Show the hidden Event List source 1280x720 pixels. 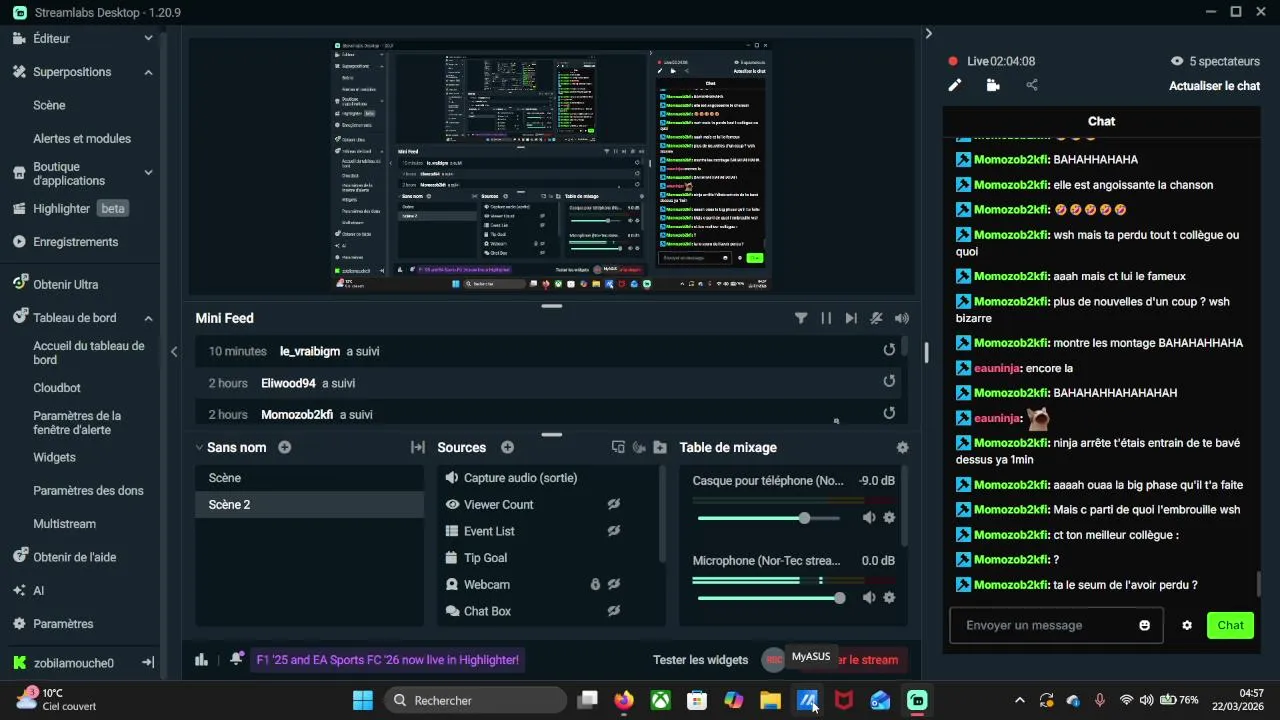point(614,531)
